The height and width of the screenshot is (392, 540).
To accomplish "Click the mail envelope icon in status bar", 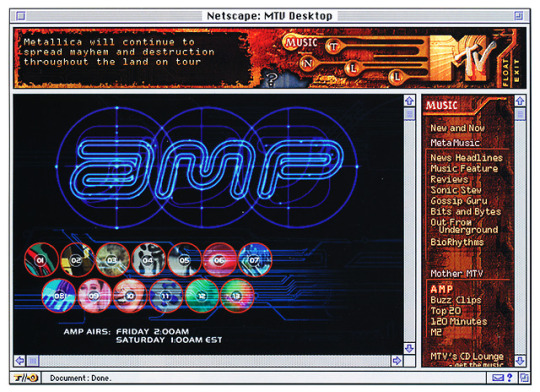I will (498, 378).
